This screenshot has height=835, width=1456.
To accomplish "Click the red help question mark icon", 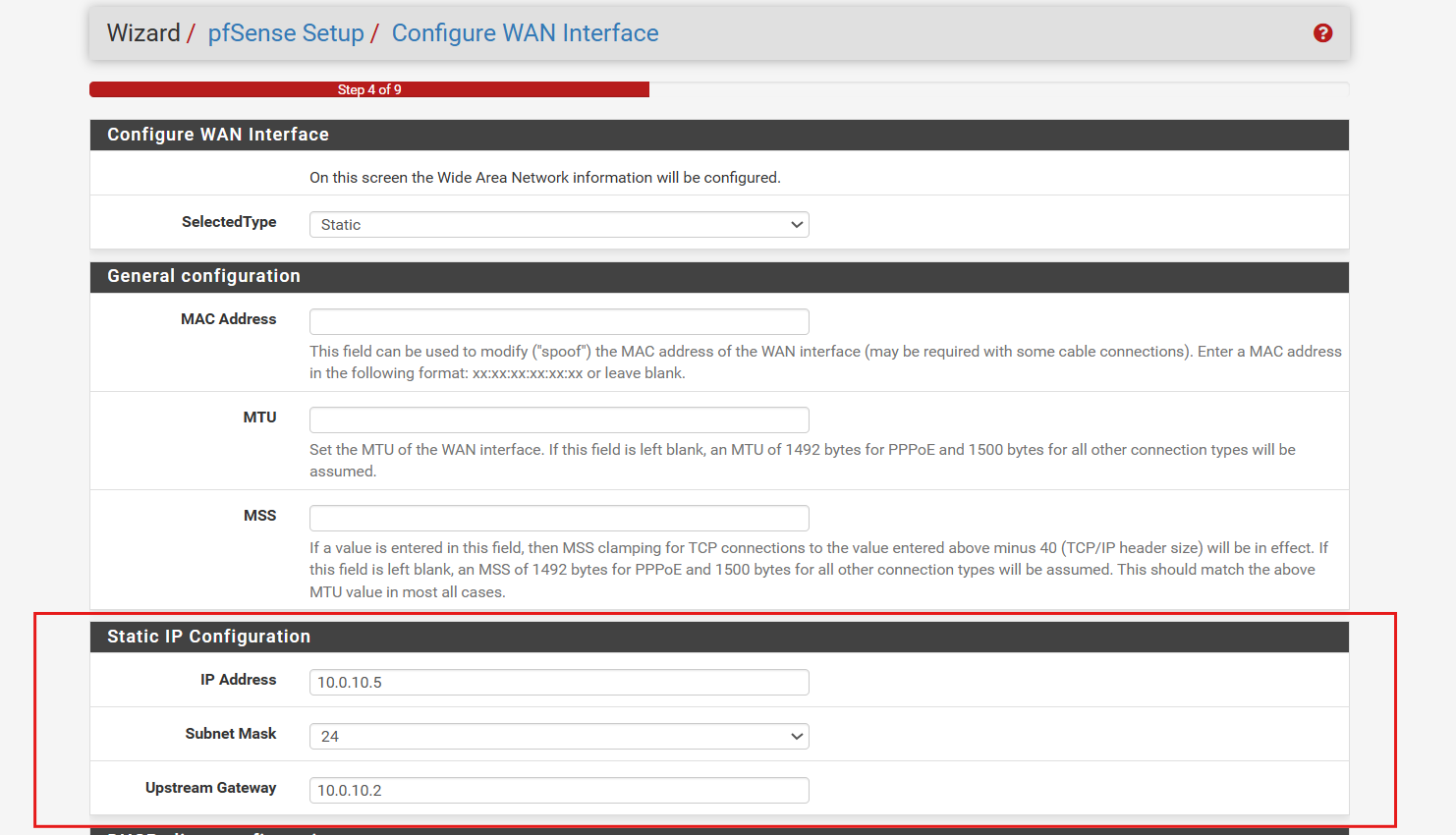I will [1322, 33].
